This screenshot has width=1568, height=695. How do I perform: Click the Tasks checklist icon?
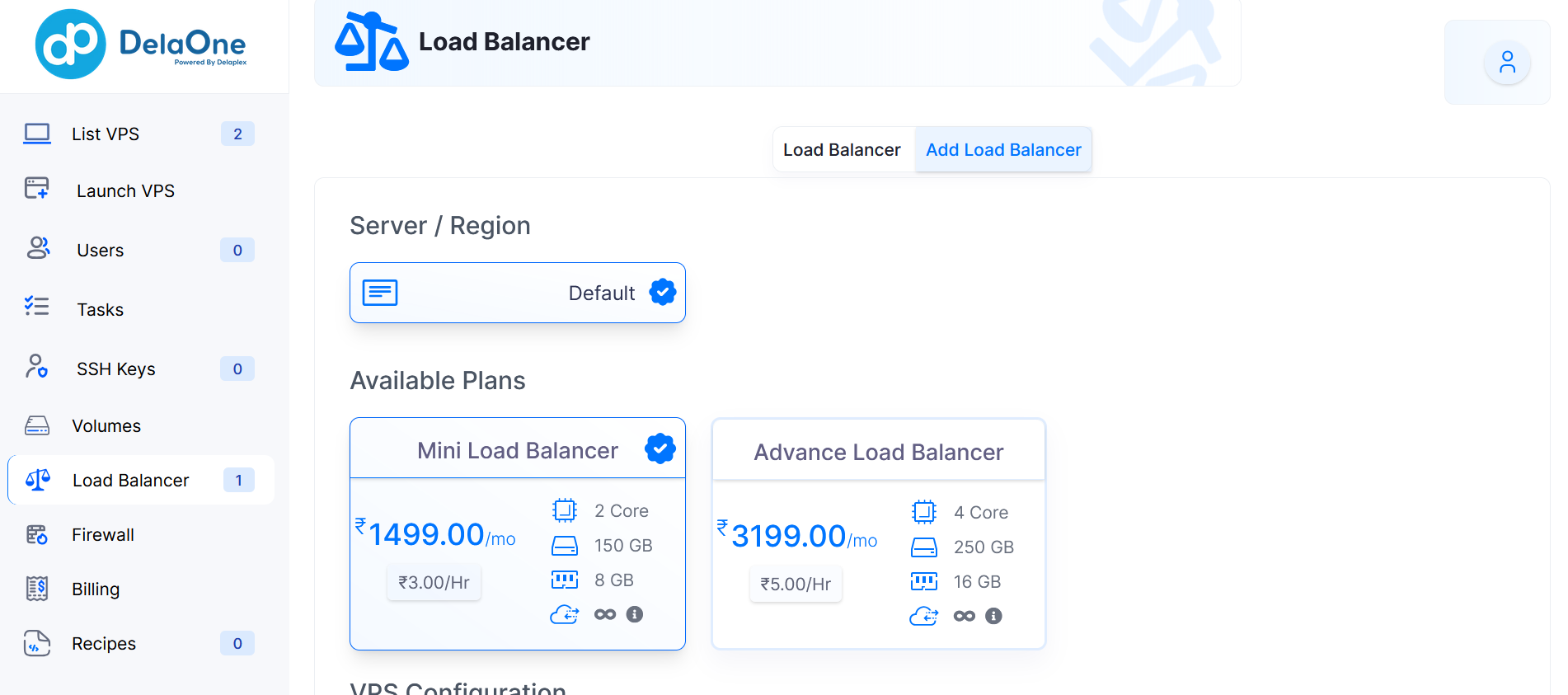point(37,307)
